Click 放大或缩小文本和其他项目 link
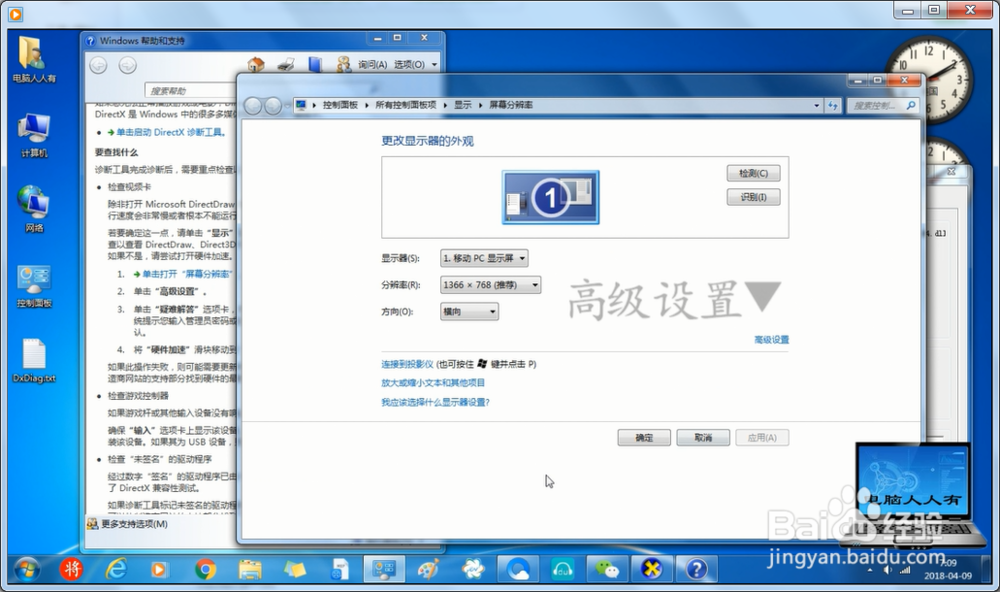1000x592 pixels. [x=433, y=383]
